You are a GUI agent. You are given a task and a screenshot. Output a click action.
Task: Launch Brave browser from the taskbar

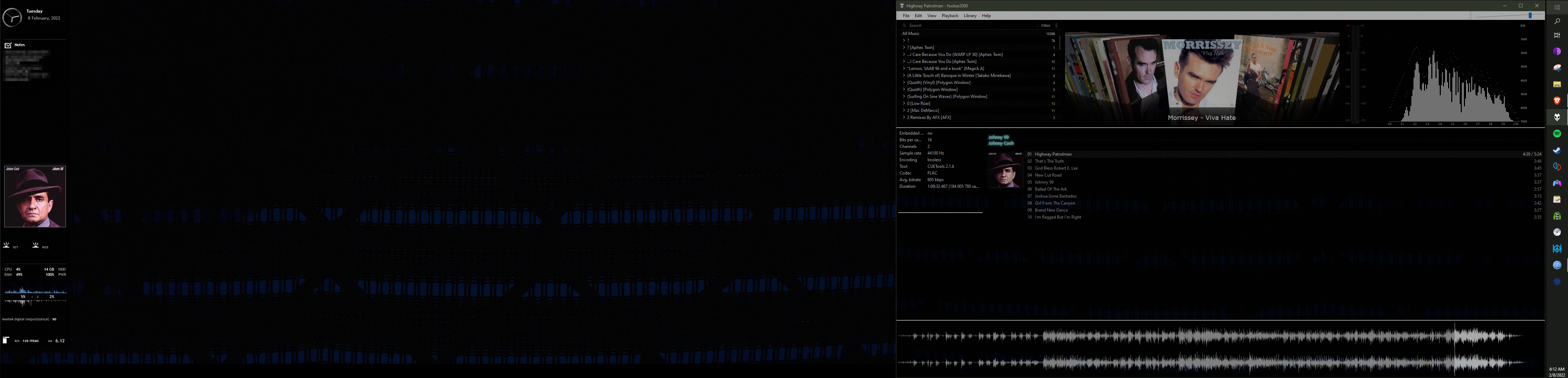(1557, 101)
